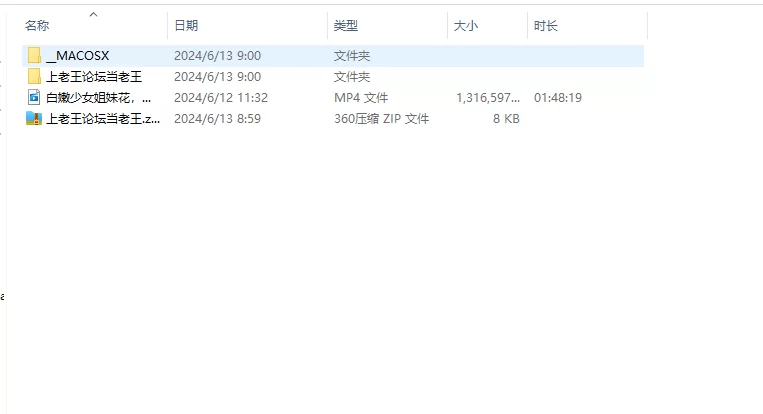Image resolution: width=763 pixels, height=414 pixels.
Task: Sort files by 日期 column header
Action: (x=186, y=26)
